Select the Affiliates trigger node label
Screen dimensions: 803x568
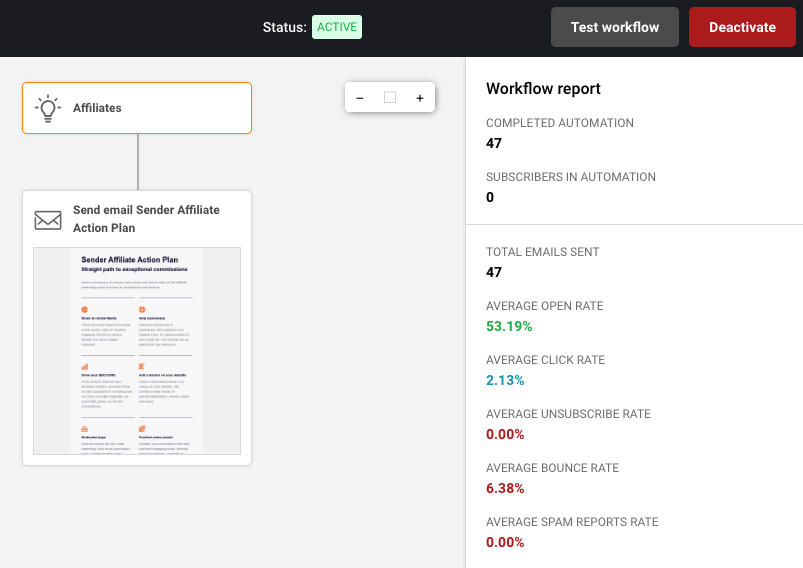(x=97, y=108)
